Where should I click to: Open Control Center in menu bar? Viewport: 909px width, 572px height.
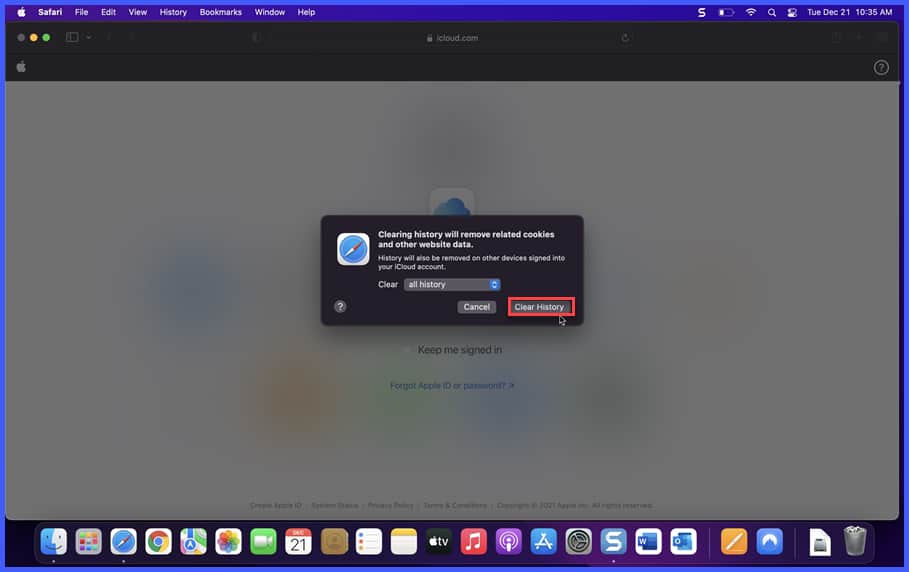pyautogui.click(x=792, y=12)
